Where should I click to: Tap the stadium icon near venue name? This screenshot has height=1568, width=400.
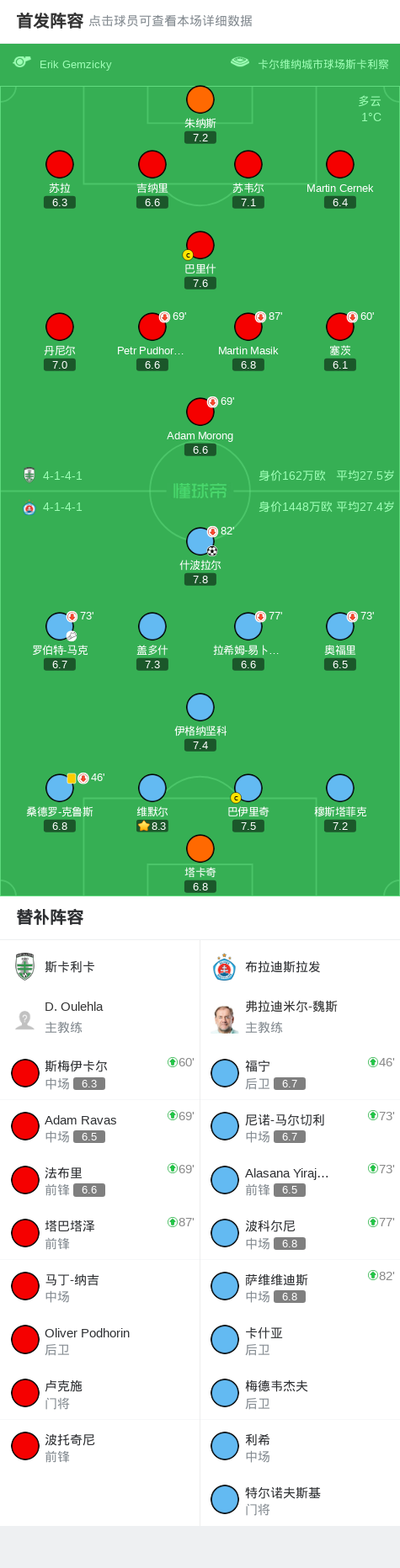240,62
